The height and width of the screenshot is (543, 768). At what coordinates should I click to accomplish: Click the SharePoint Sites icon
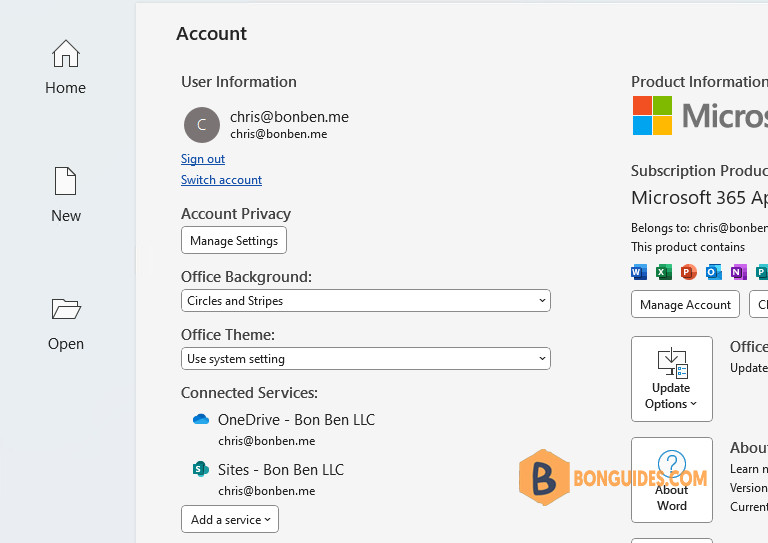click(201, 469)
